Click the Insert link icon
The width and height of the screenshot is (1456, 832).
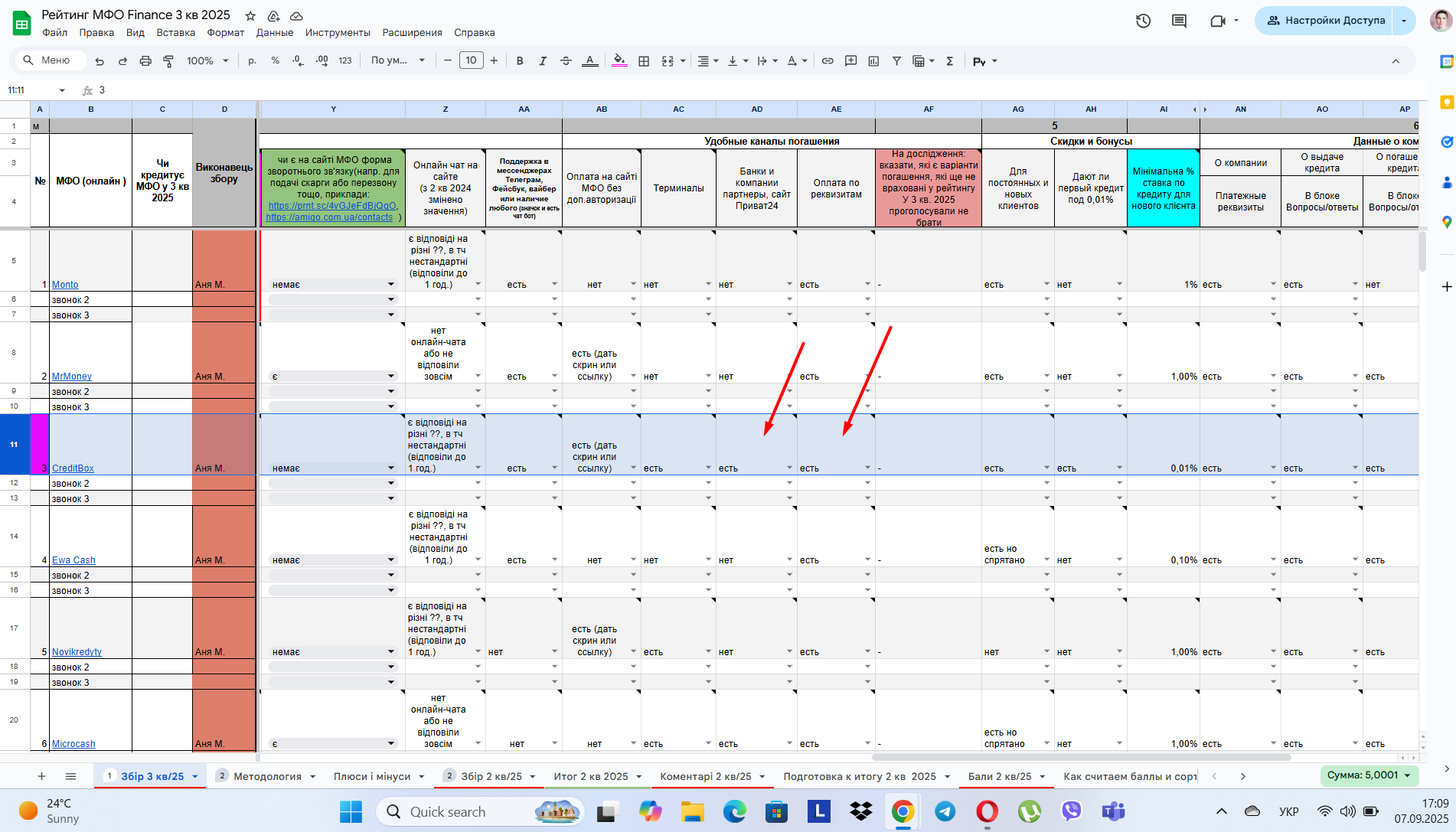(x=828, y=61)
